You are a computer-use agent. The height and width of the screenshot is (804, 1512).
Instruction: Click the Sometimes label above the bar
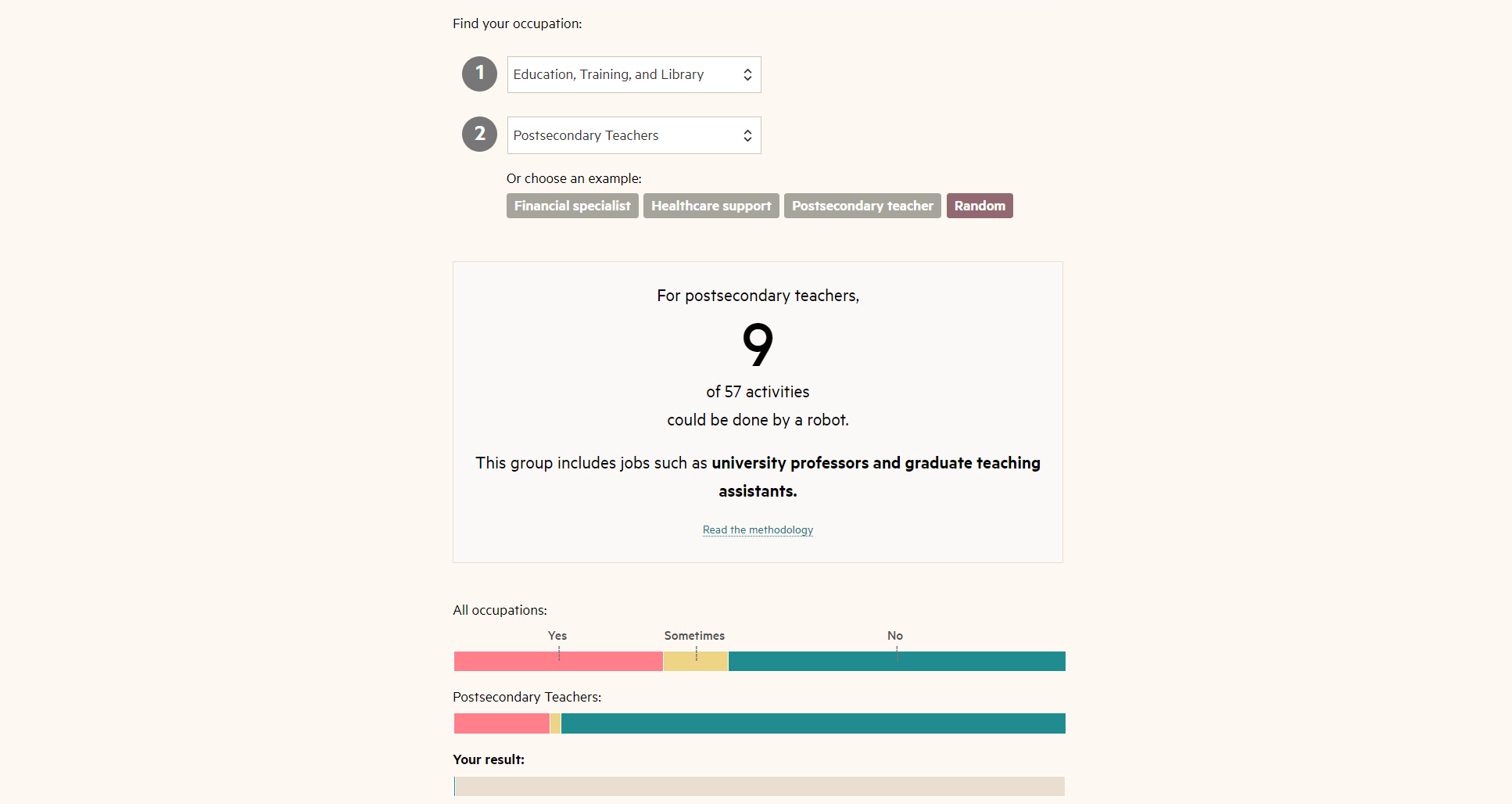click(x=694, y=636)
